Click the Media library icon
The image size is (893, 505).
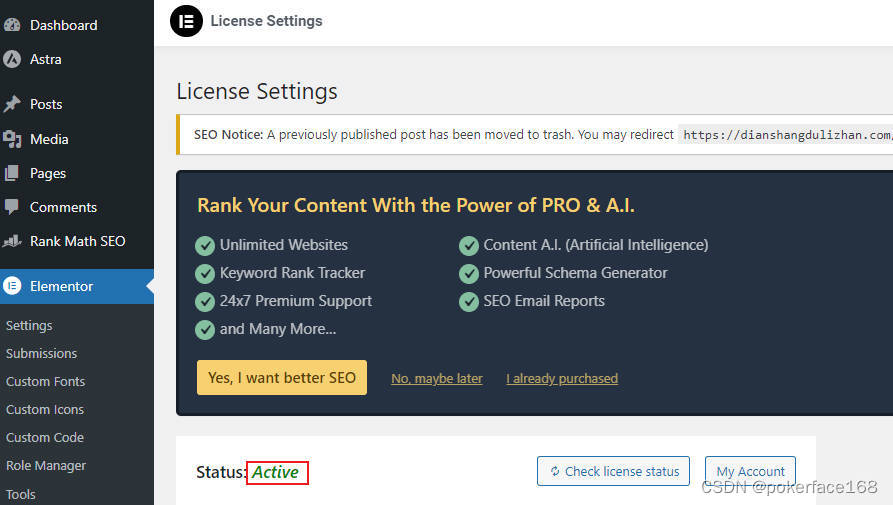(x=12, y=139)
